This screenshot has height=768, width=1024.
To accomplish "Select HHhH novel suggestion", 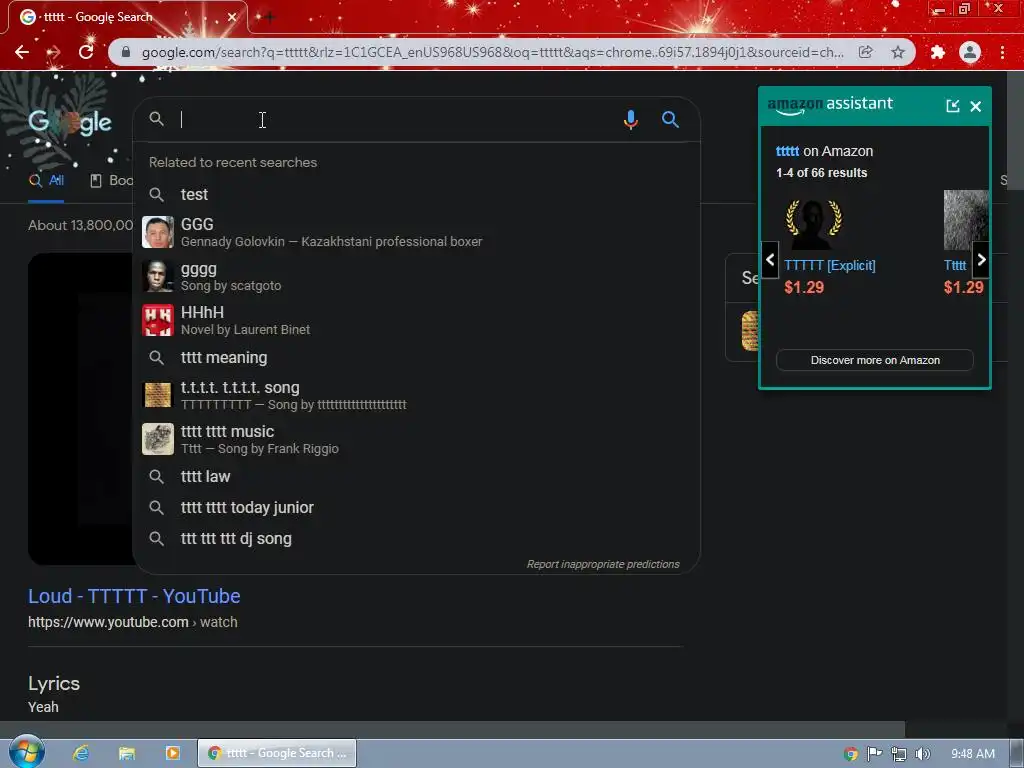I will [416, 320].
